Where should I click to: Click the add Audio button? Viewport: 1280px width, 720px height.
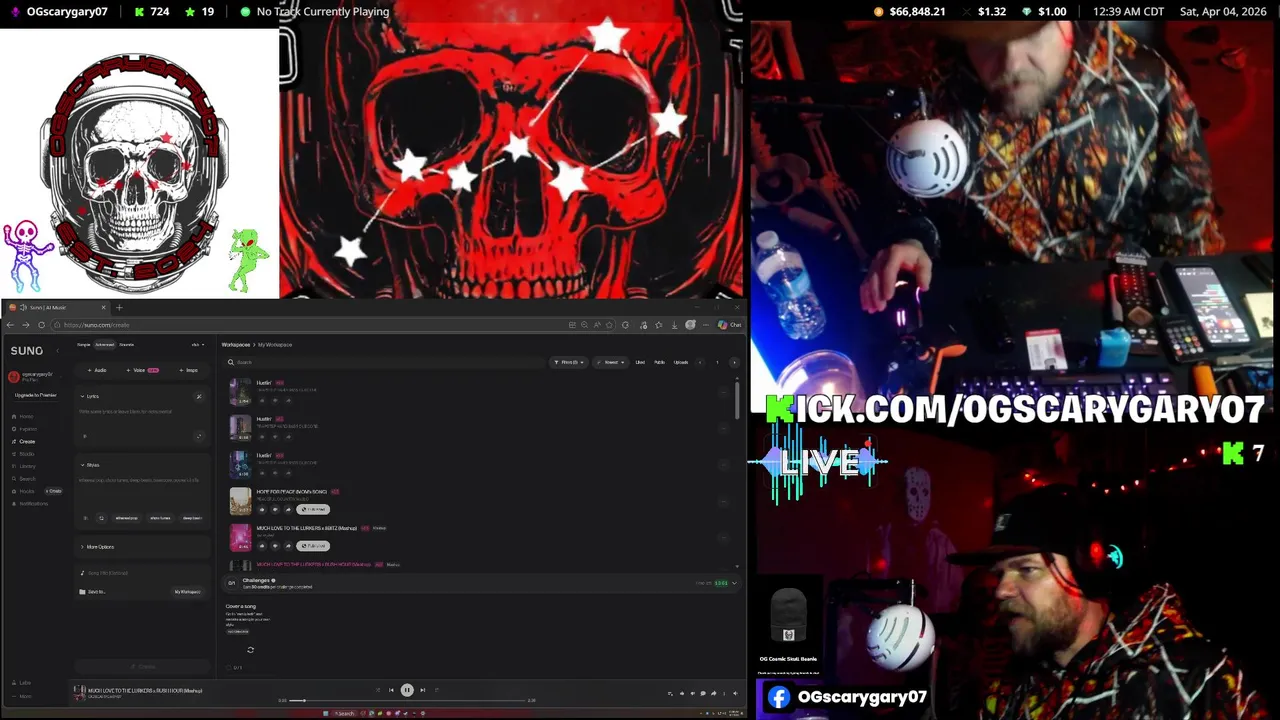98,370
